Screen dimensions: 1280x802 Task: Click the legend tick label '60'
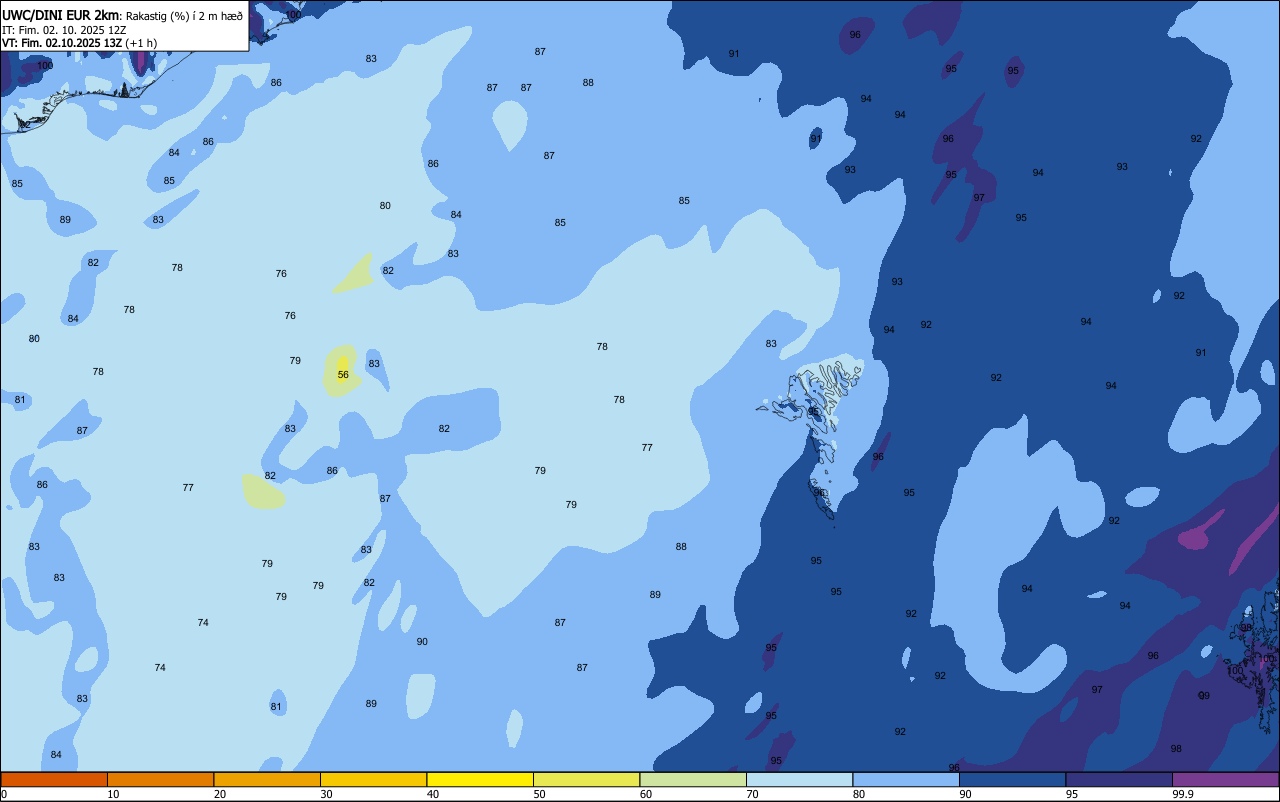[646, 794]
